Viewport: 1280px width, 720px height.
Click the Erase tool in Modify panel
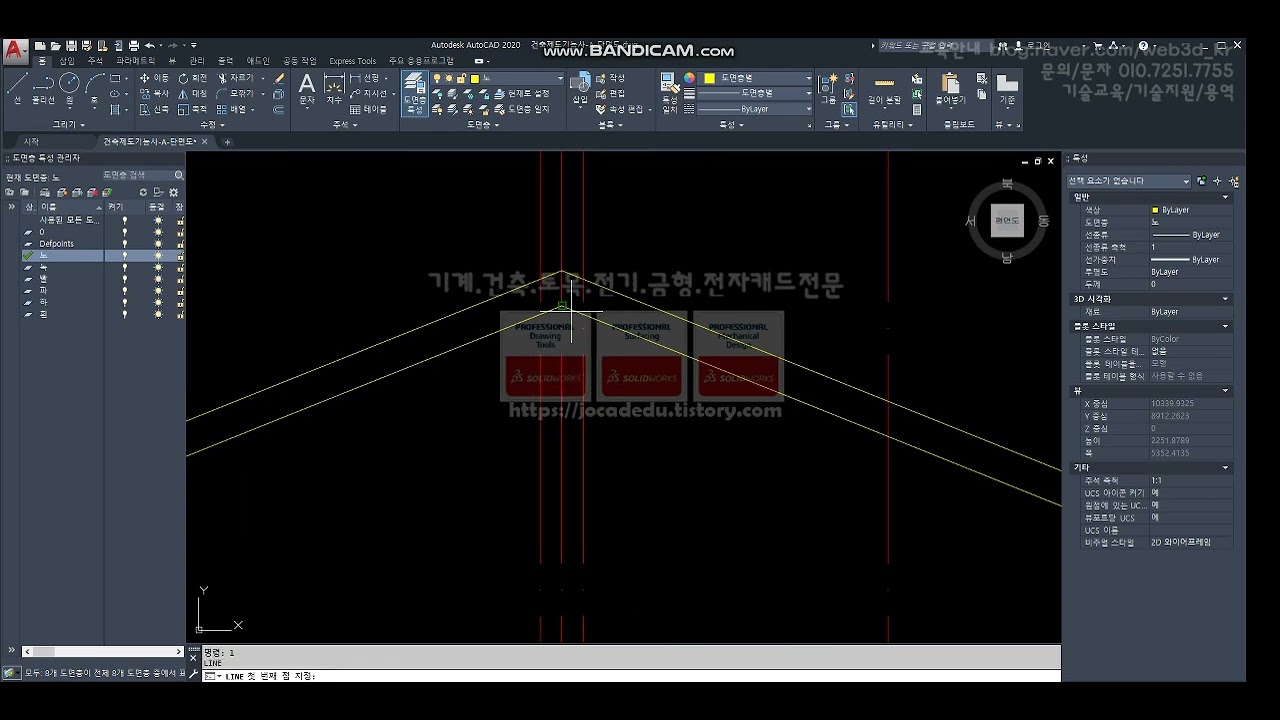[x=279, y=78]
